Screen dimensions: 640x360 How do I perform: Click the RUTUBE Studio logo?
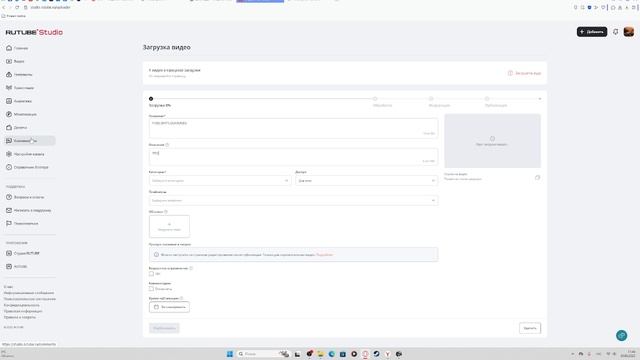point(34,32)
